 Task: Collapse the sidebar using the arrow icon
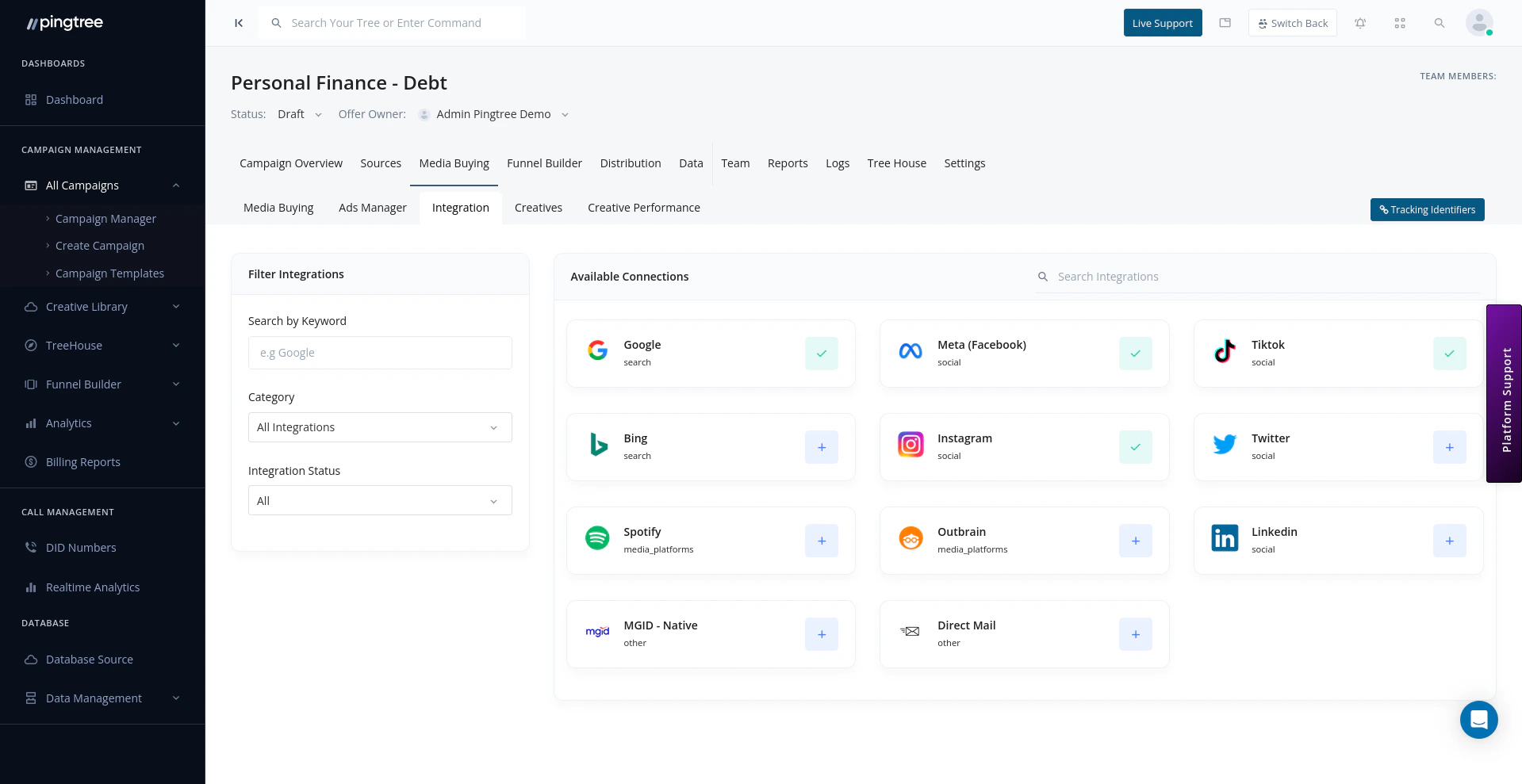(238, 23)
